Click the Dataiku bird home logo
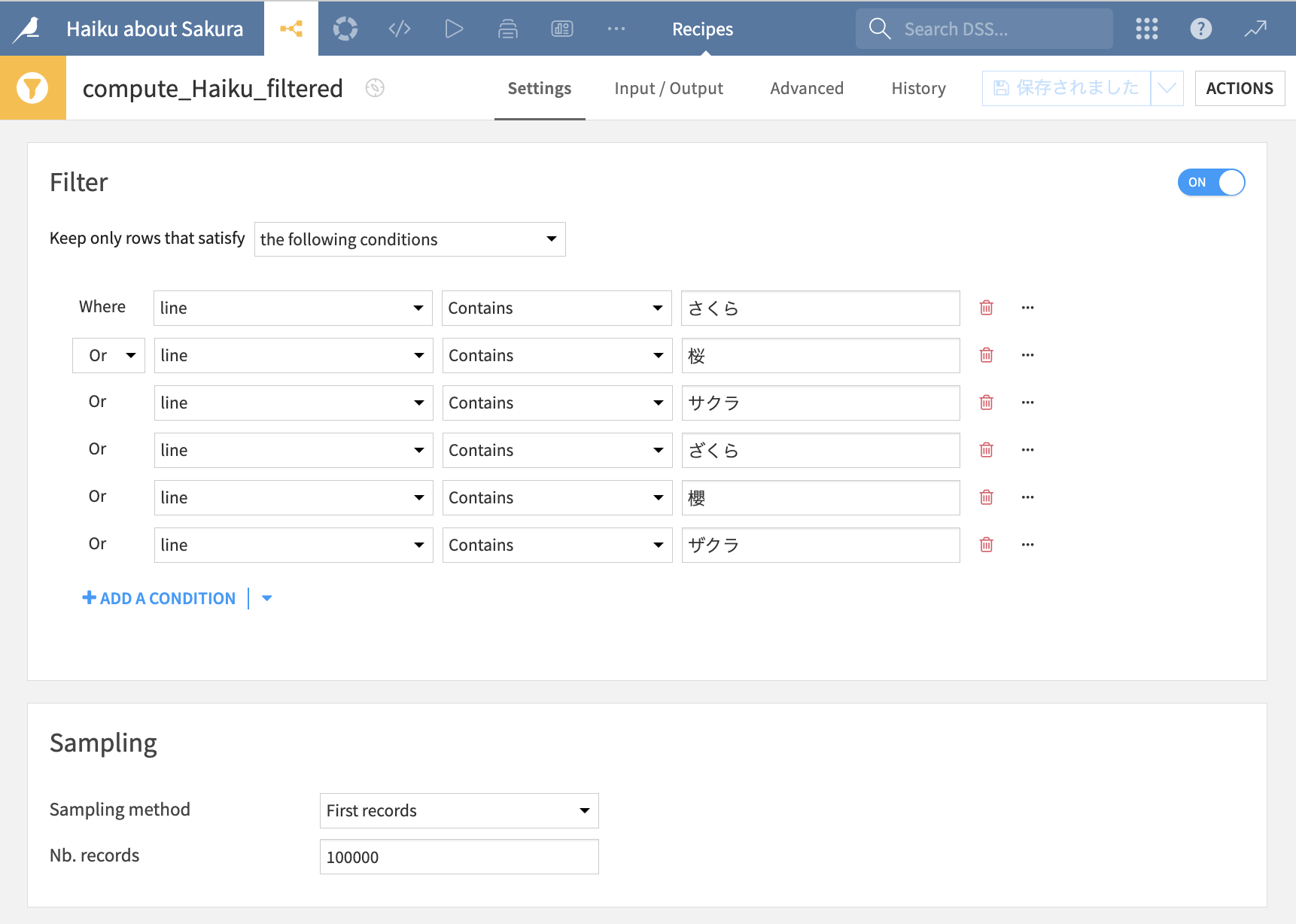1296x924 pixels. [27, 29]
